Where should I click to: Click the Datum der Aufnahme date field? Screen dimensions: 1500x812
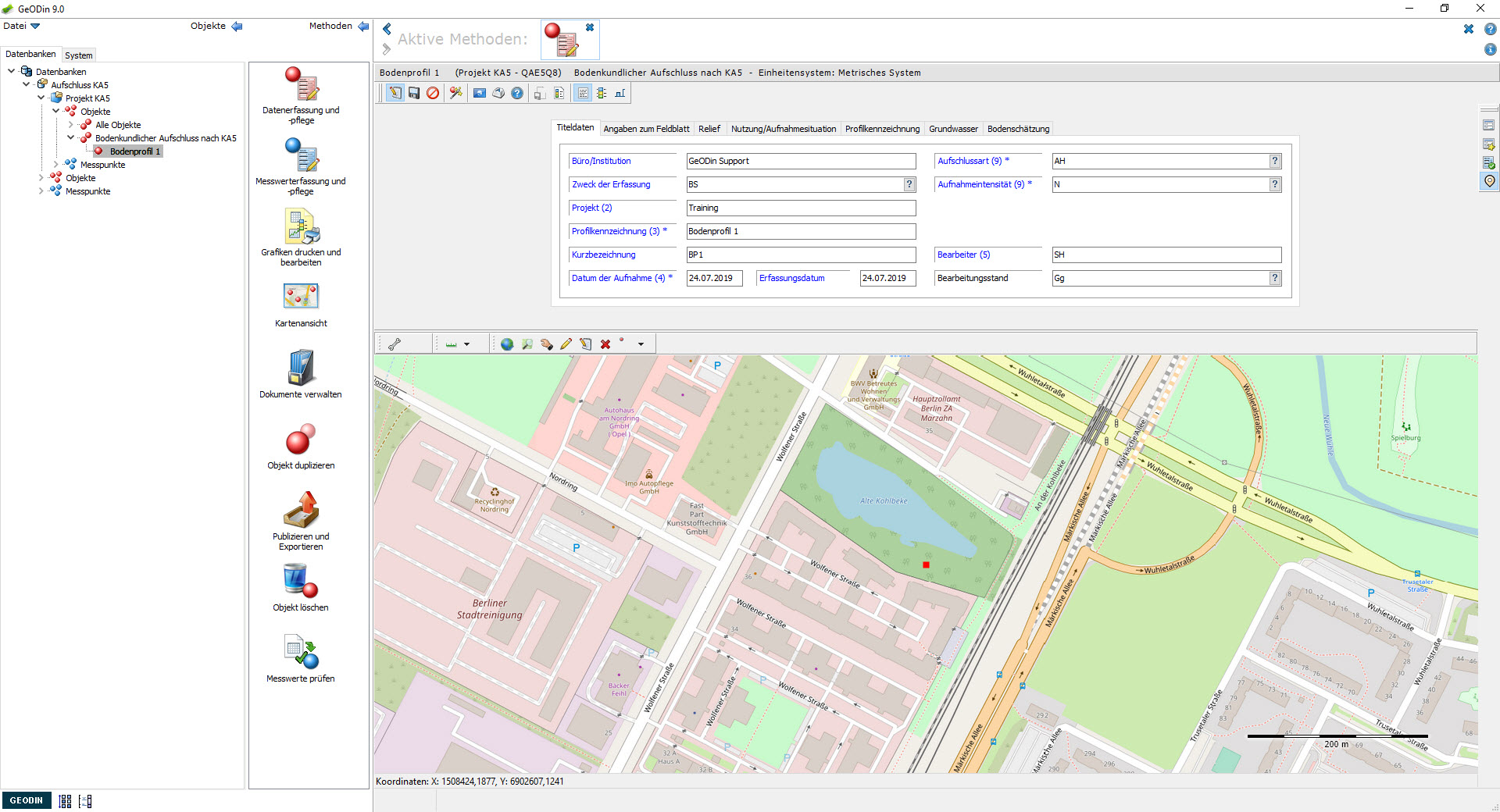coord(714,278)
